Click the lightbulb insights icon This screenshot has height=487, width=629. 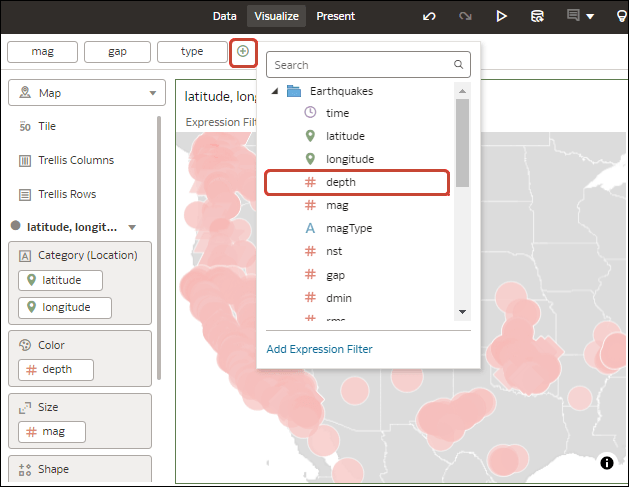[x=621, y=16]
